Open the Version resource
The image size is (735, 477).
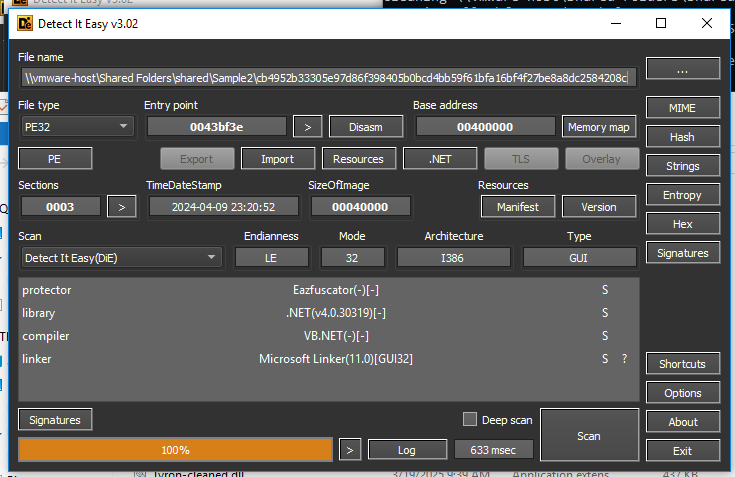point(599,207)
